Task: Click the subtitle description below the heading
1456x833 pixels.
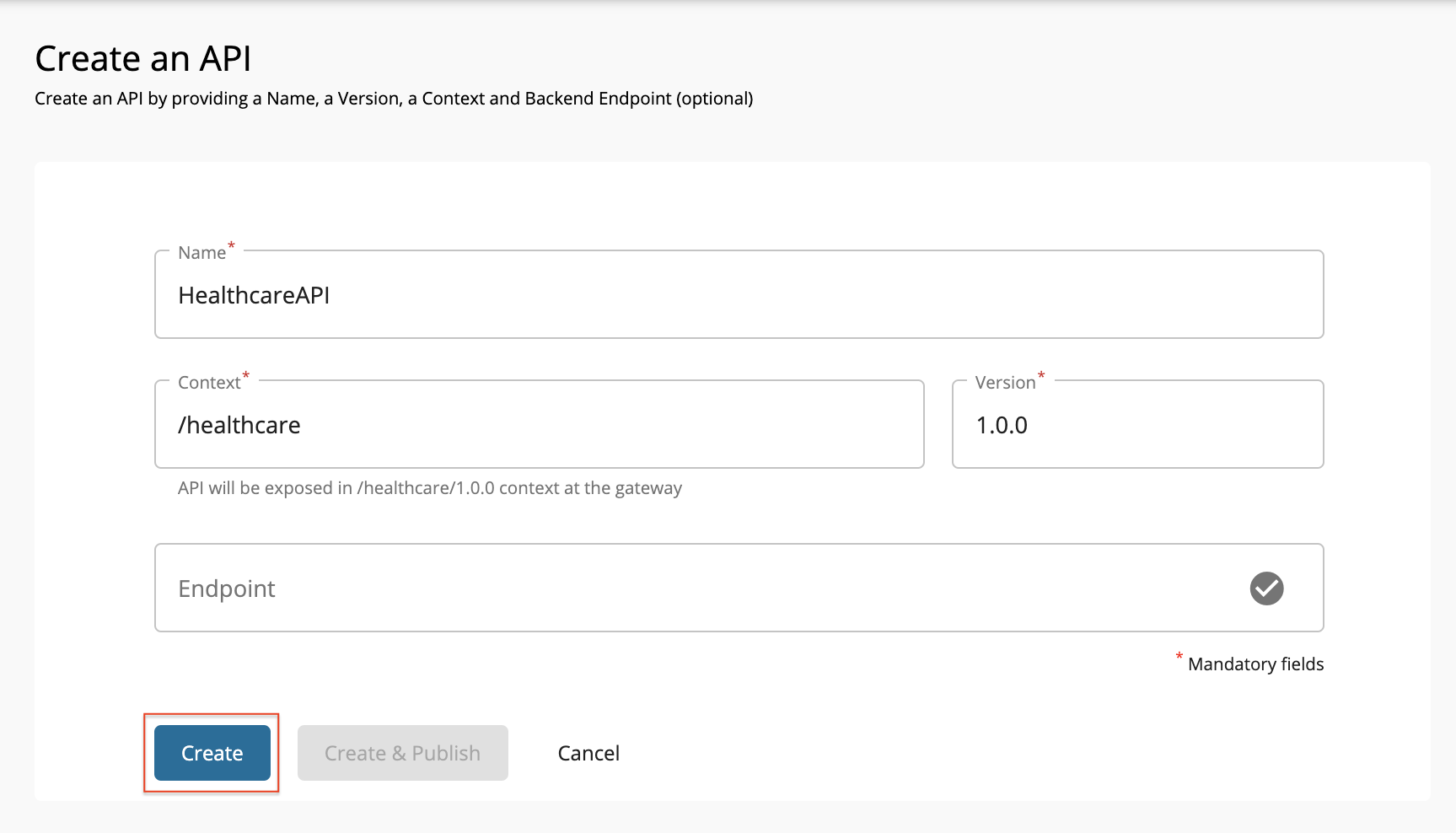Action: 394,99
